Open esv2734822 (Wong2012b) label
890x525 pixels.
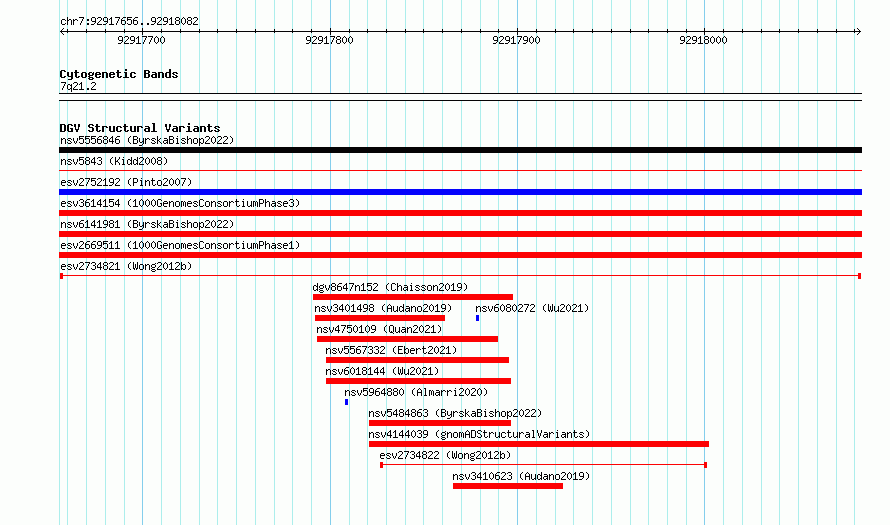point(445,455)
